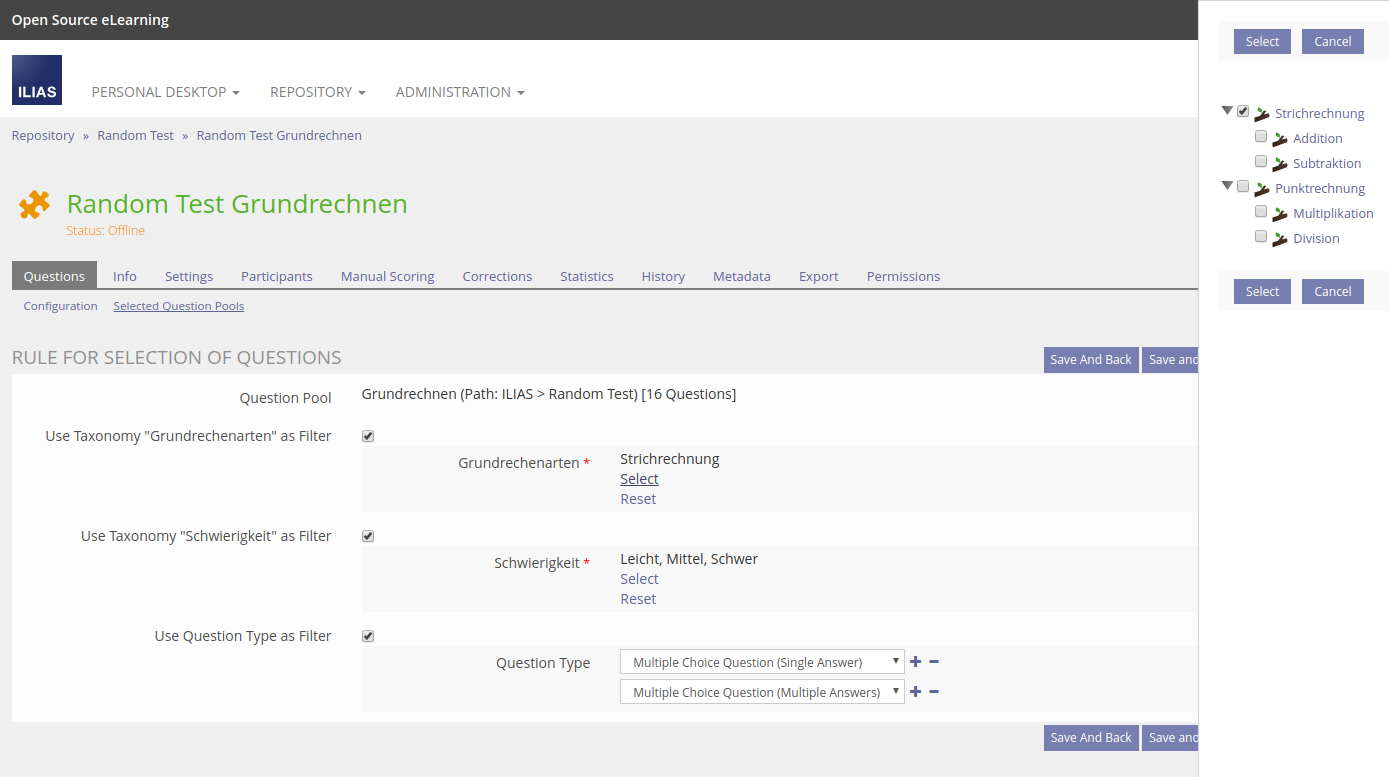1389x777 pixels.
Task: Click Cancel button at top of panel
Action: [1332, 41]
